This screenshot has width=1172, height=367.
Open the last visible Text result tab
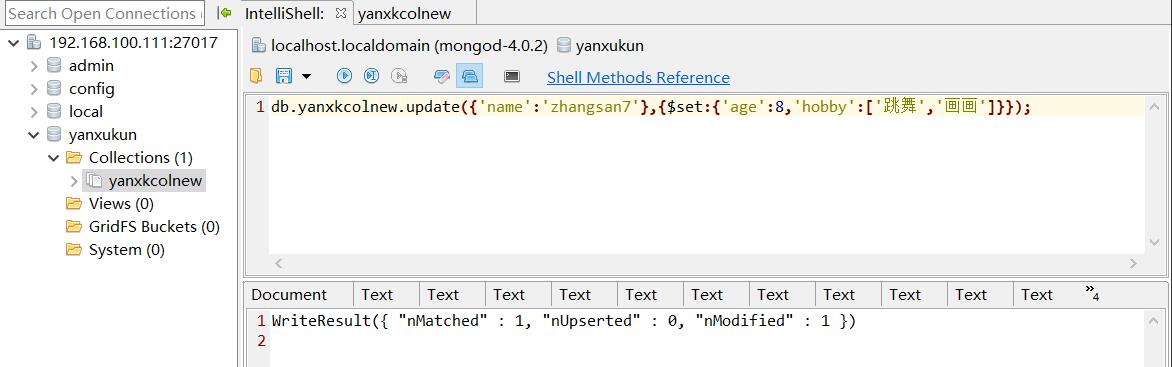click(1037, 294)
